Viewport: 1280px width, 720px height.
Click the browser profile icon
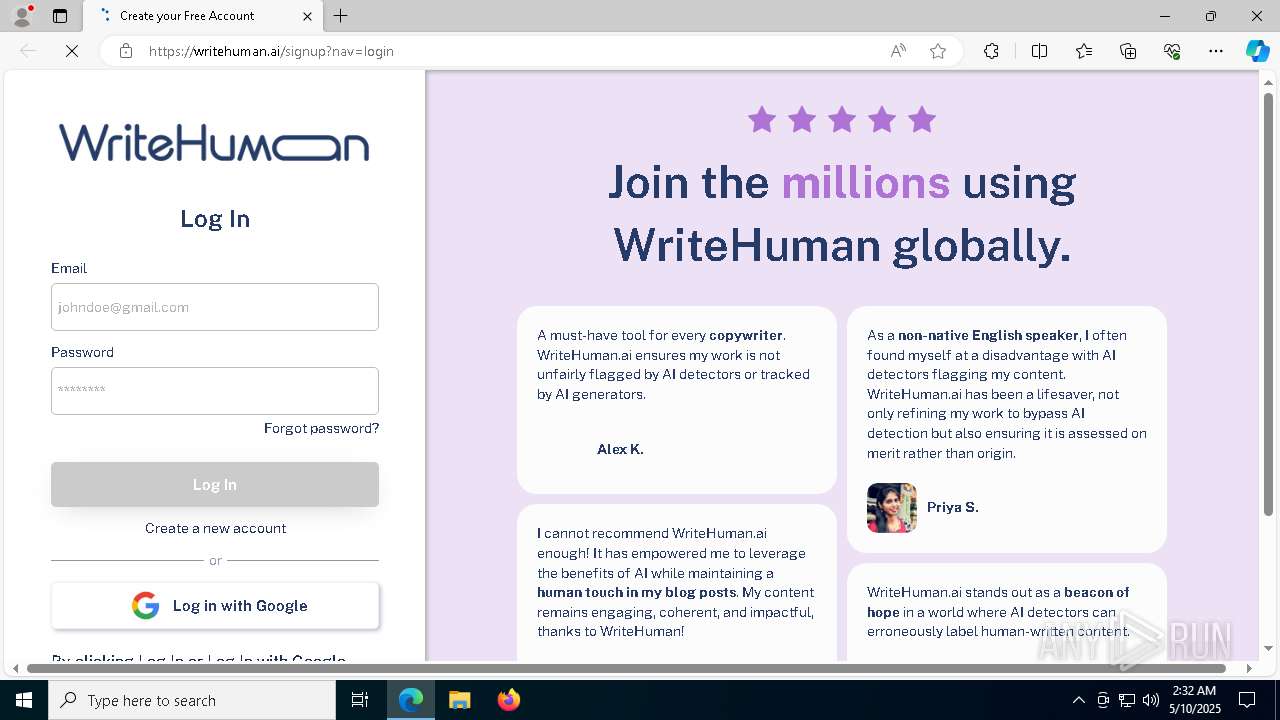[x=22, y=16]
